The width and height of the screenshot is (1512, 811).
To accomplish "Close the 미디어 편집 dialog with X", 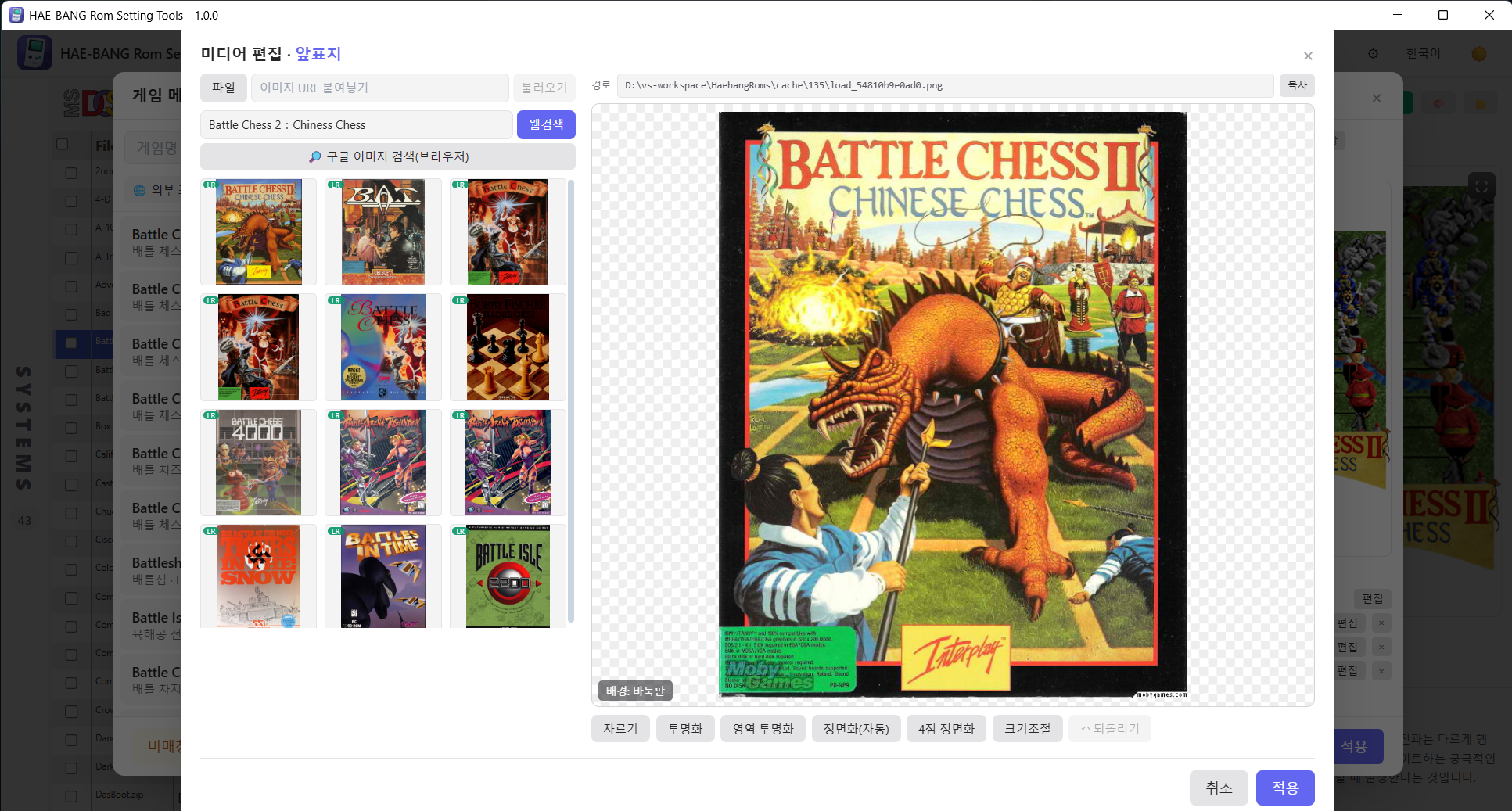I will [x=1308, y=56].
